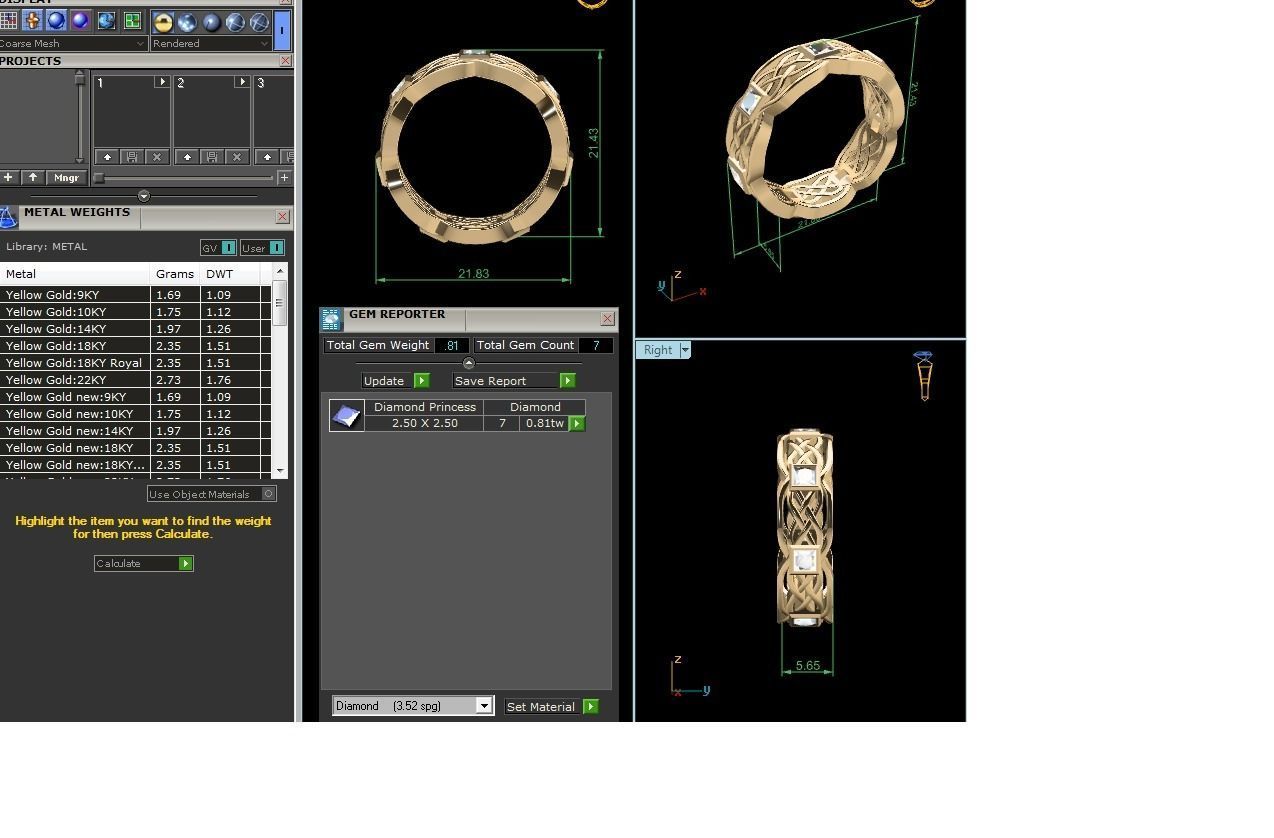Open the Diamond (3.52 spg) material dropdown
Viewport: 1274px width, 838px height.
click(x=413, y=706)
